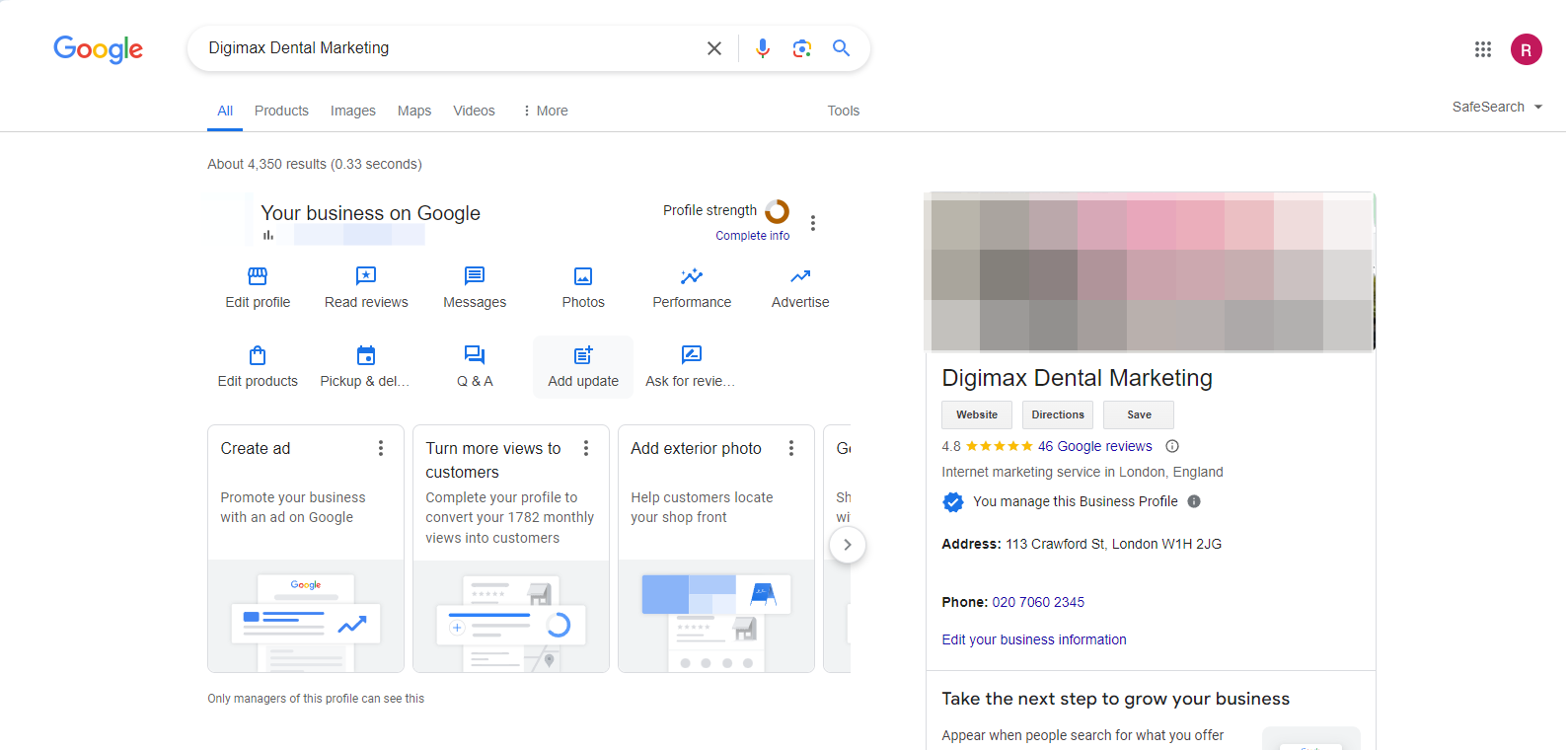Screen dimensions: 1568x750
Task: Visit the Digimax Dental Marketing website
Action: pos(977,414)
